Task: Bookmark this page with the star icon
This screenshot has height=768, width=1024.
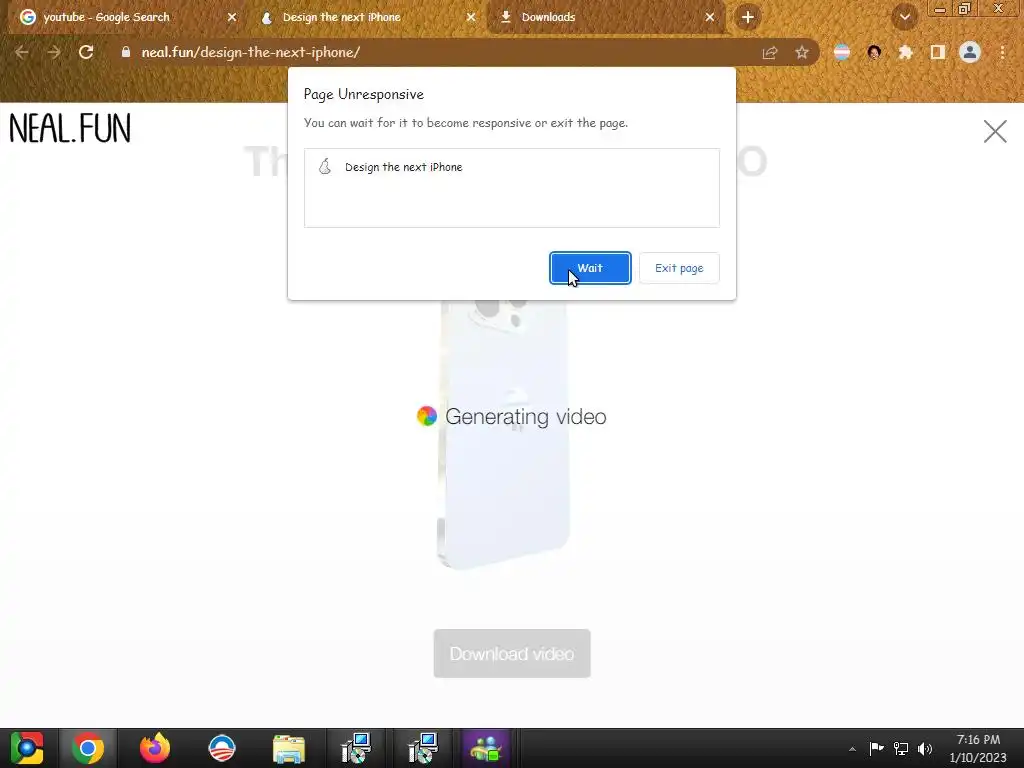Action: (802, 53)
